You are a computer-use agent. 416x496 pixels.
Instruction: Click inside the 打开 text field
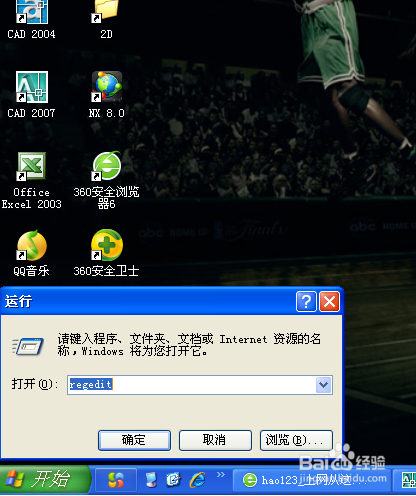(192, 385)
